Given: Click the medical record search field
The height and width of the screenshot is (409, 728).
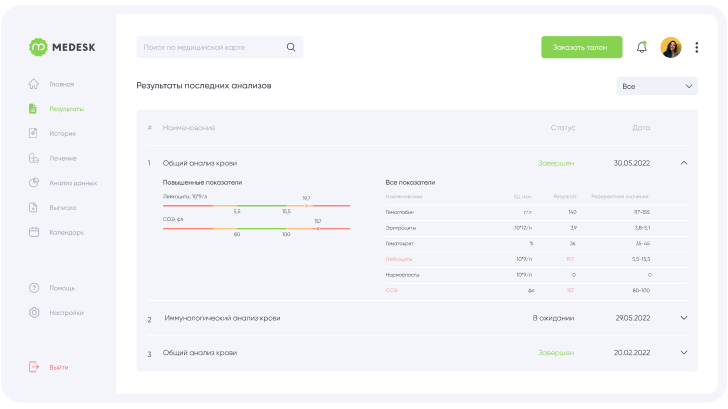Looking at the screenshot, I should click(220, 47).
